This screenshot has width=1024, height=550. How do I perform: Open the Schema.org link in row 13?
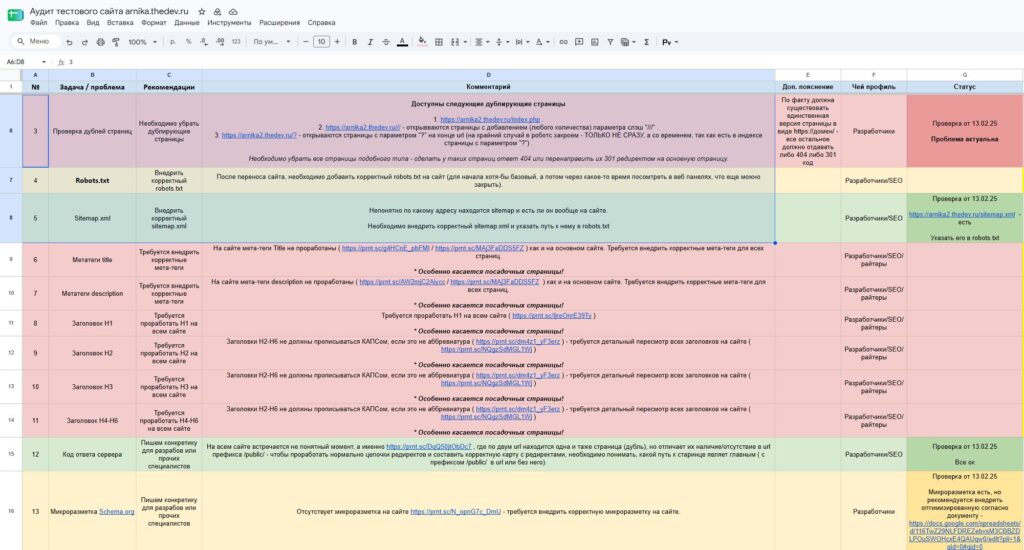click(116, 511)
